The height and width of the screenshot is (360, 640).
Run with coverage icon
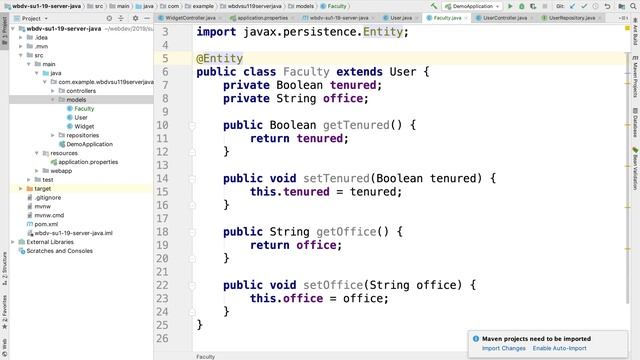coord(533,6)
